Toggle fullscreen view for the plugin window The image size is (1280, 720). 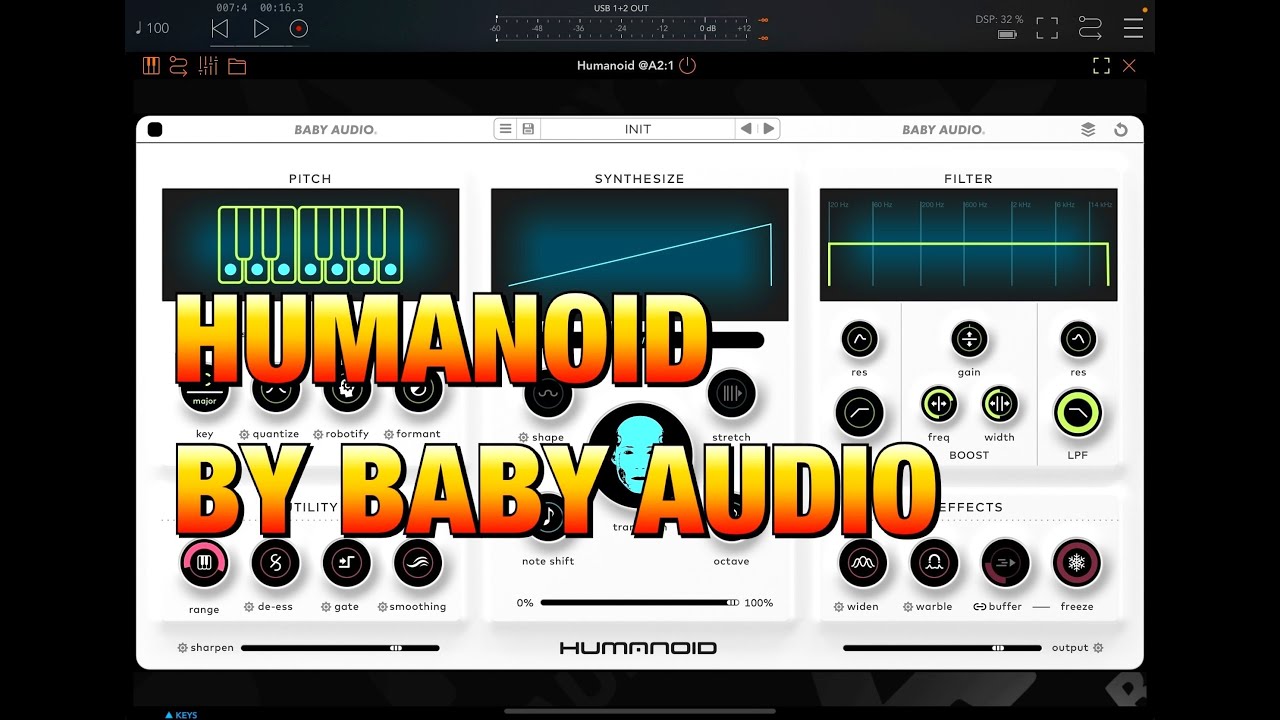(1102, 65)
